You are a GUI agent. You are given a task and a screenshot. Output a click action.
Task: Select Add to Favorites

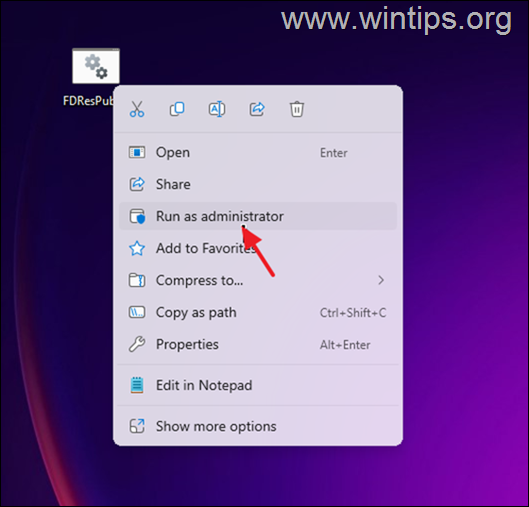(258, 248)
